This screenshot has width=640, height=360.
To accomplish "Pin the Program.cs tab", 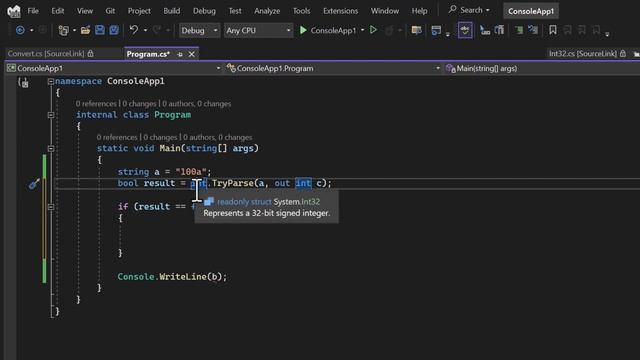I will 180,54.
